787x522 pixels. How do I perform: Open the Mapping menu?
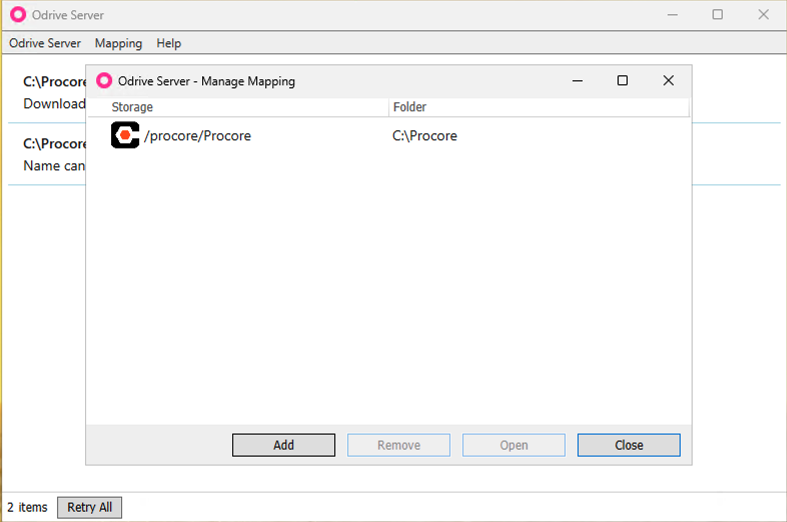click(118, 43)
